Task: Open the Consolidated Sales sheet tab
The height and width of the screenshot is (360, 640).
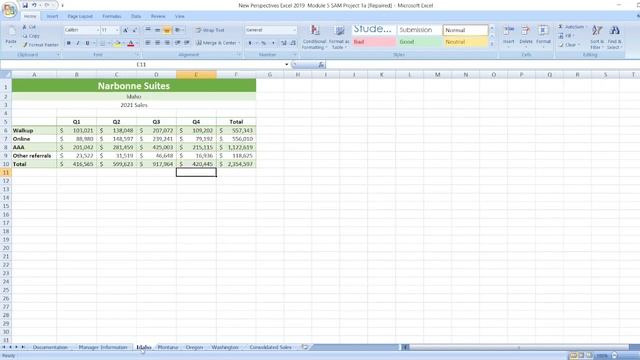Action: click(270, 347)
